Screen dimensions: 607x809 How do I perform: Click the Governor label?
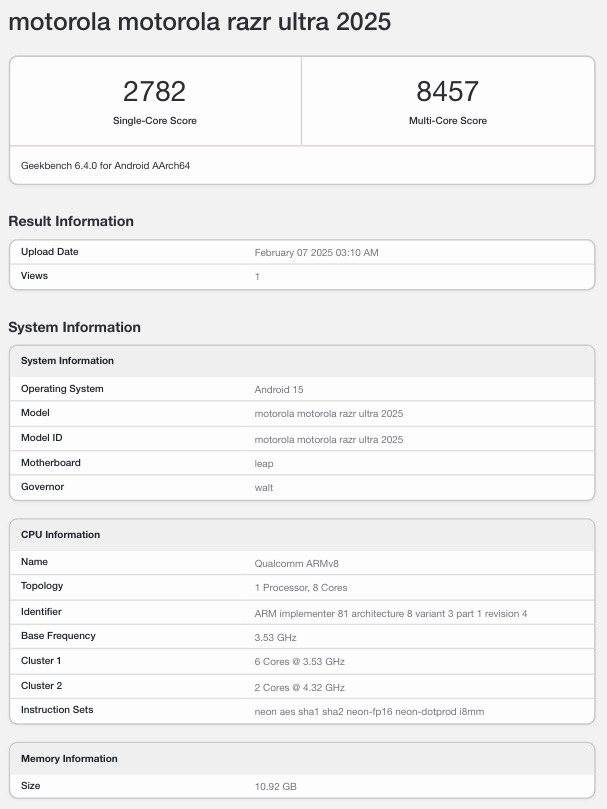[42, 487]
